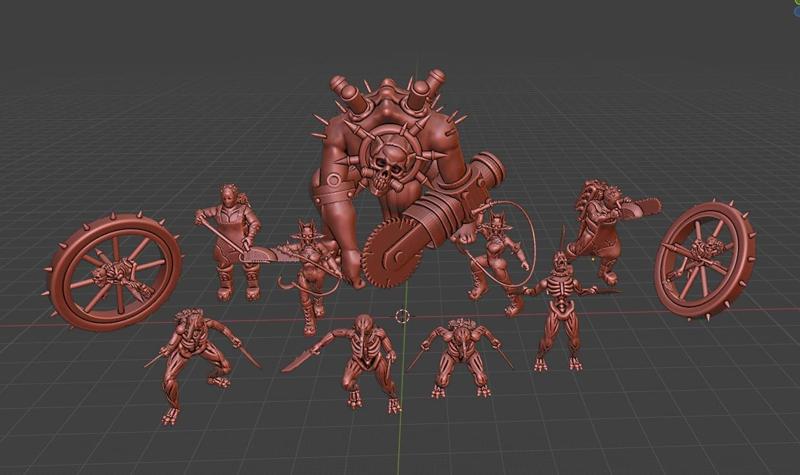This screenshot has width=800, height=475.
Task: Select horned figure swinging the looped whip
Action: [x=497, y=260]
